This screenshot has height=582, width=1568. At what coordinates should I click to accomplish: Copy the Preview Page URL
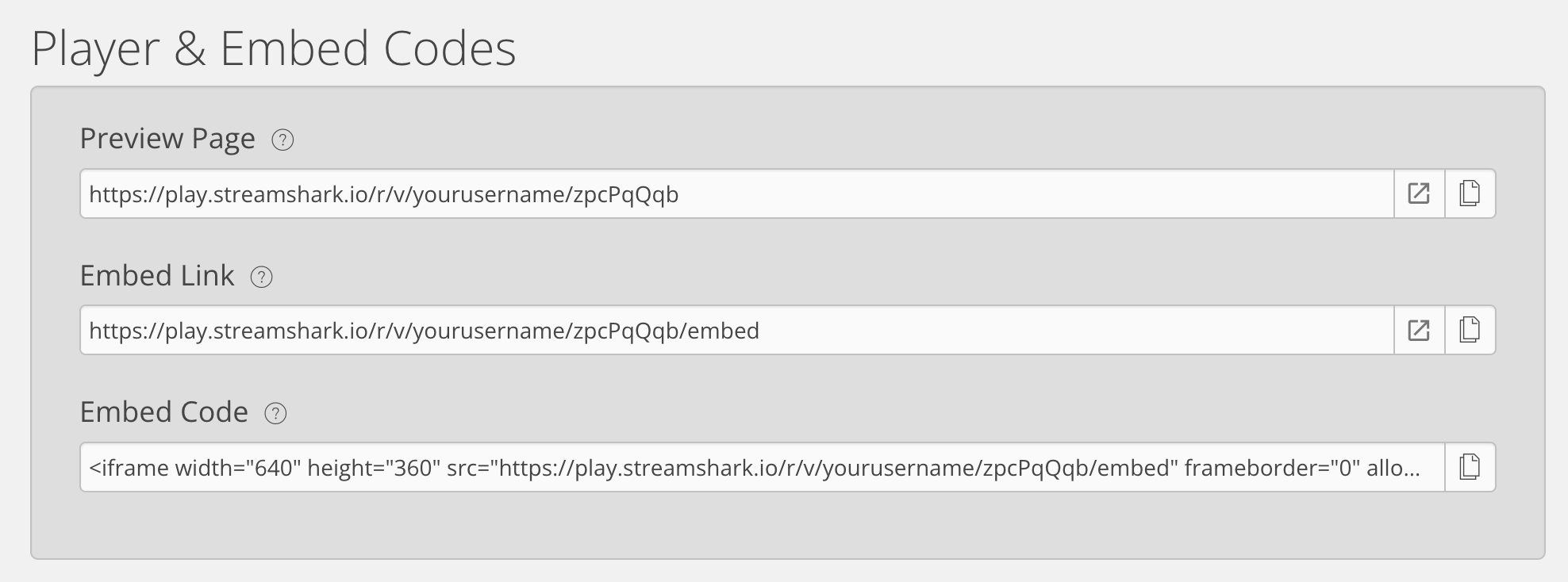(1470, 193)
